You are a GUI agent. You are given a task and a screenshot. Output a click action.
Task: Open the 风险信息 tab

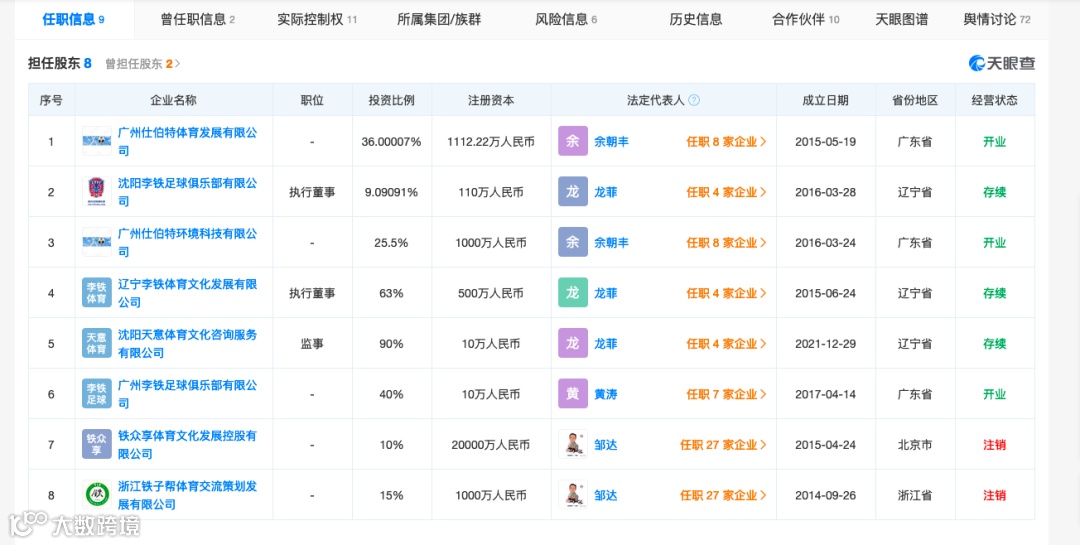[x=565, y=19]
